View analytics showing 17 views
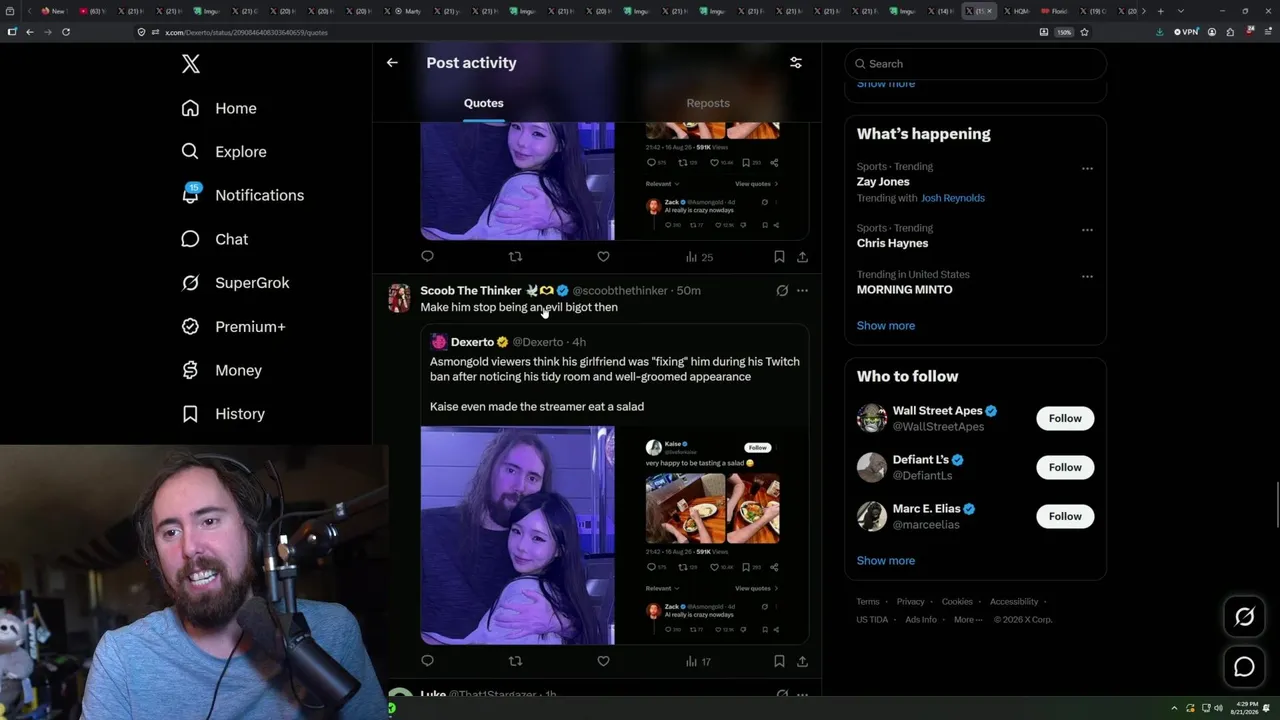The height and width of the screenshot is (720, 1280). [x=698, y=661]
